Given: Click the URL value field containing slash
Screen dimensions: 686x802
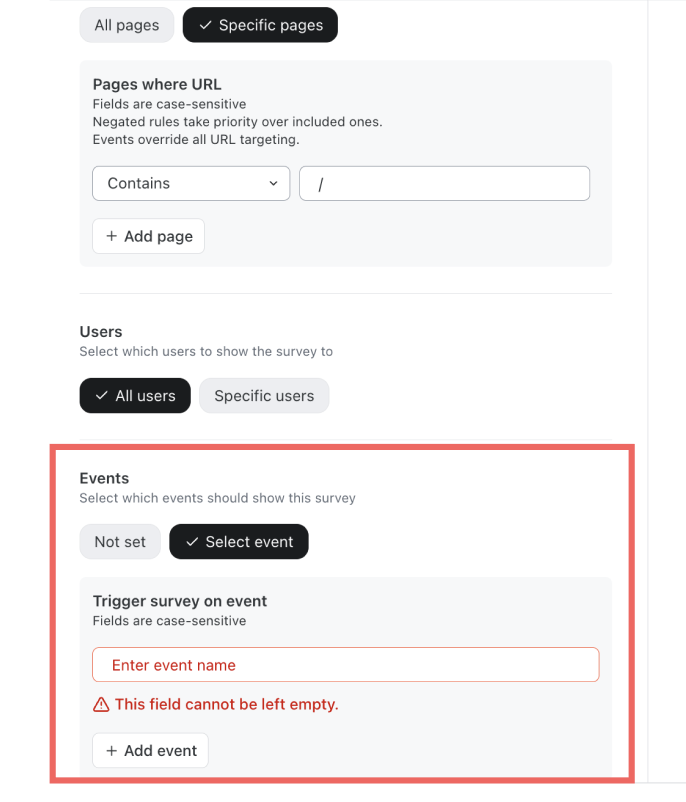Looking at the screenshot, I should click(x=445, y=183).
